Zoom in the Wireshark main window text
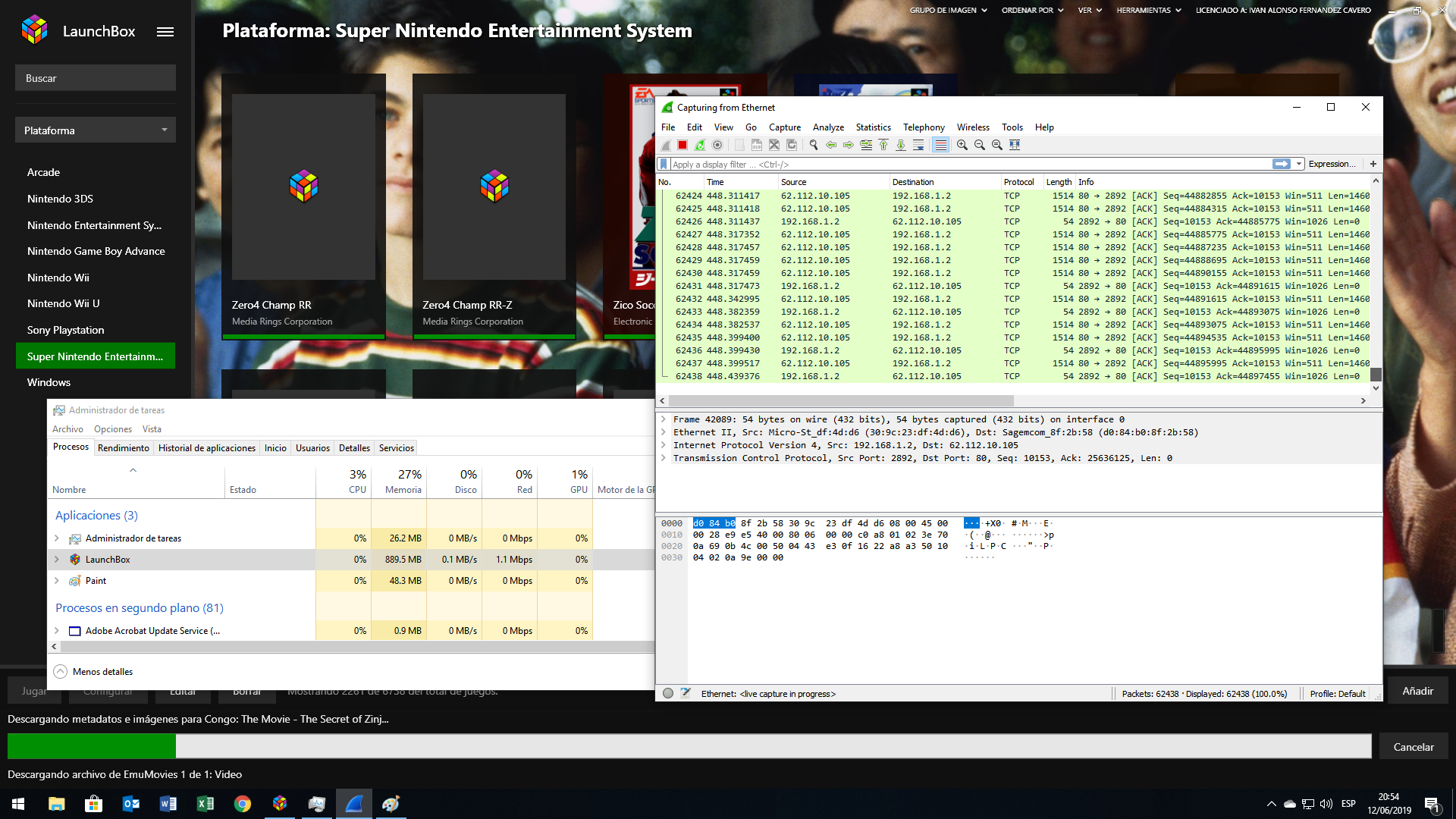 click(x=962, y=145)
